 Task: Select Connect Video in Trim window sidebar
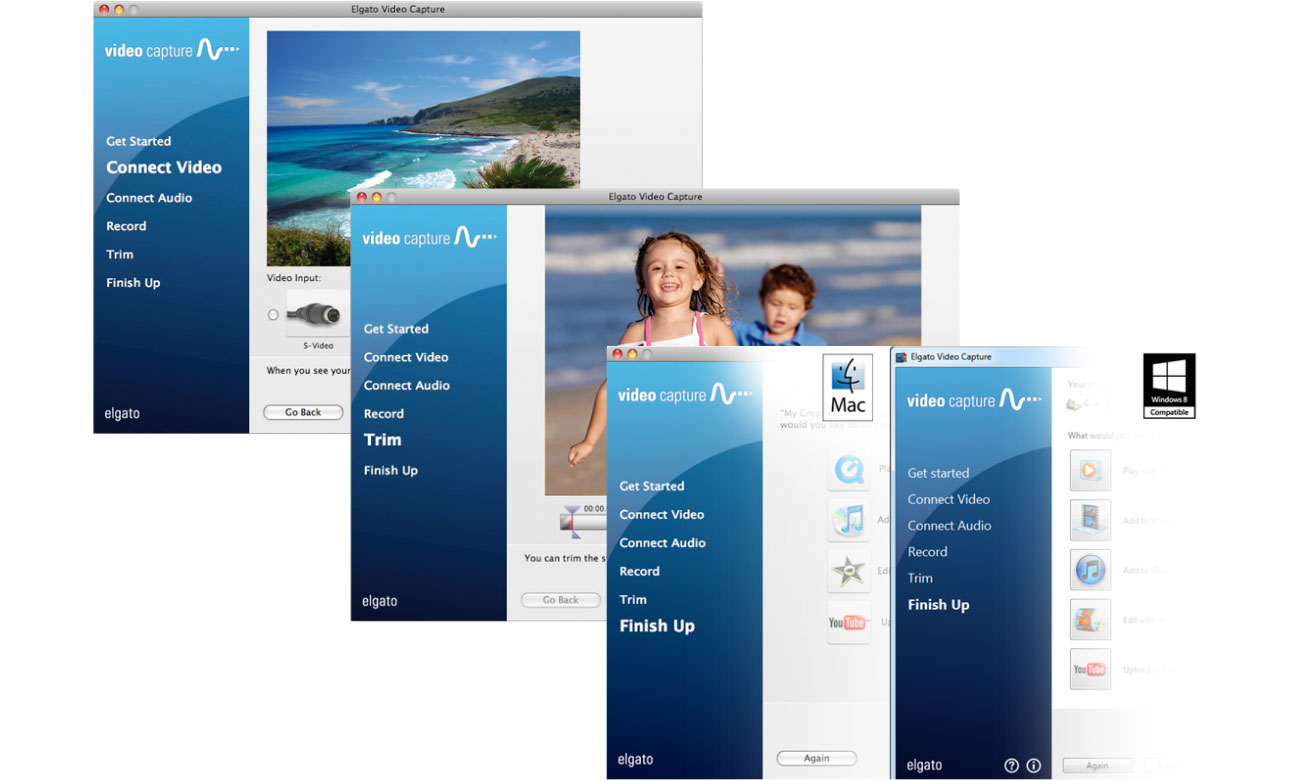click(406, 357)
